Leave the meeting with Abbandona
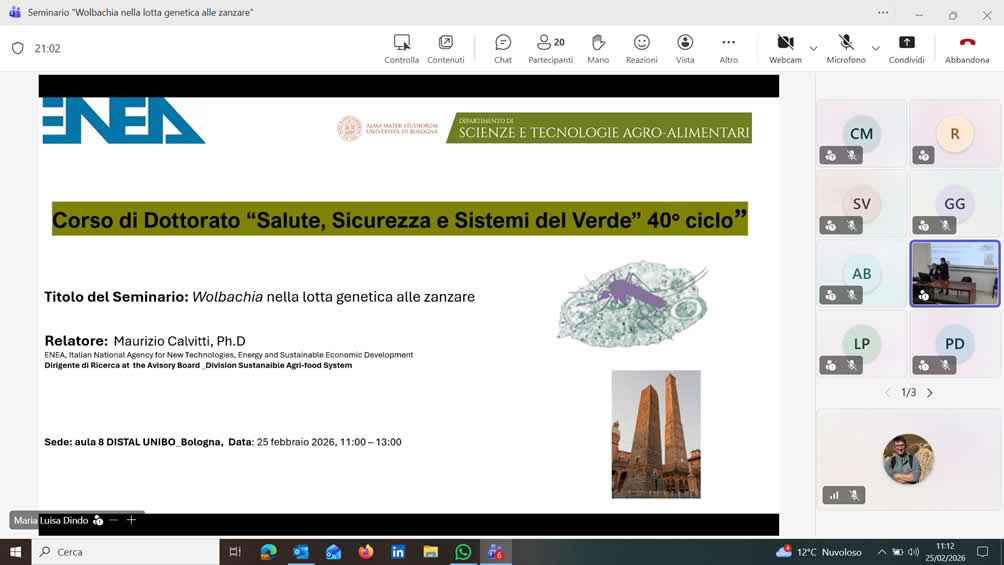The height and width of the screenshot is (565, 1004). (967, 49)
